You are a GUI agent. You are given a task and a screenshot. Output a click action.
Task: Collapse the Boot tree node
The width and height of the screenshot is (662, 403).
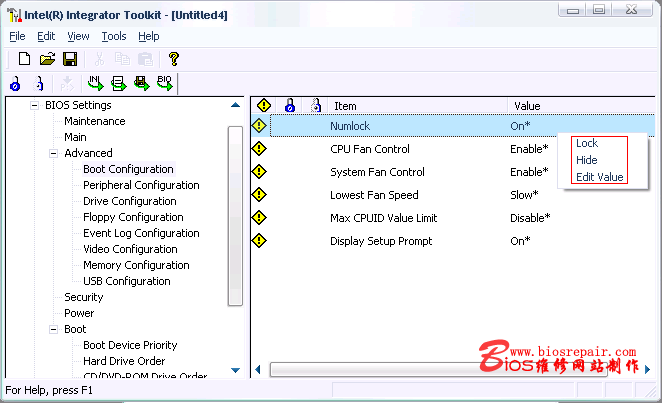[54, 329]
